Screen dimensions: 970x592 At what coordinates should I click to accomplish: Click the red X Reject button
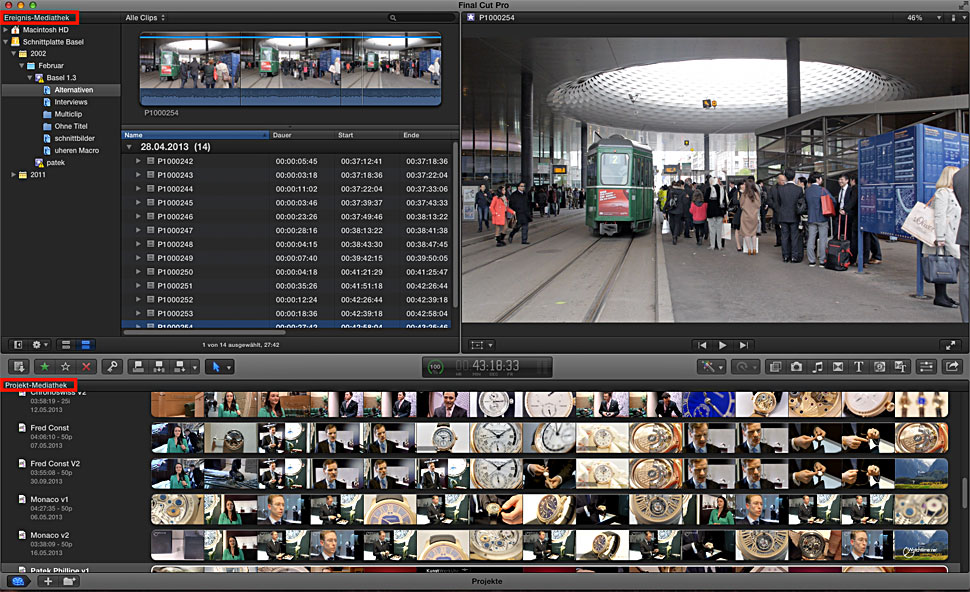pos(86,367)
